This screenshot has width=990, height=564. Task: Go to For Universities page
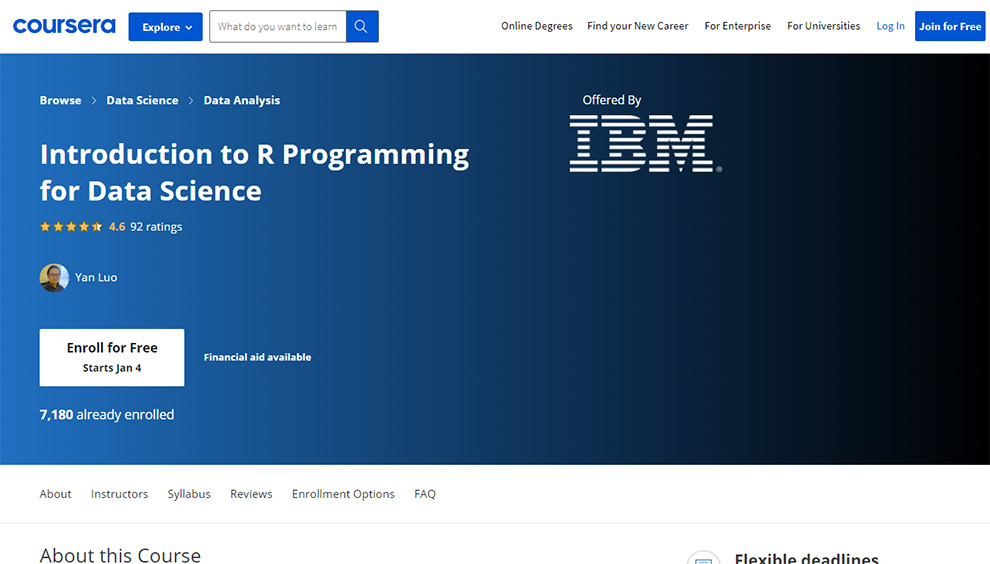[x=823, y=26]
